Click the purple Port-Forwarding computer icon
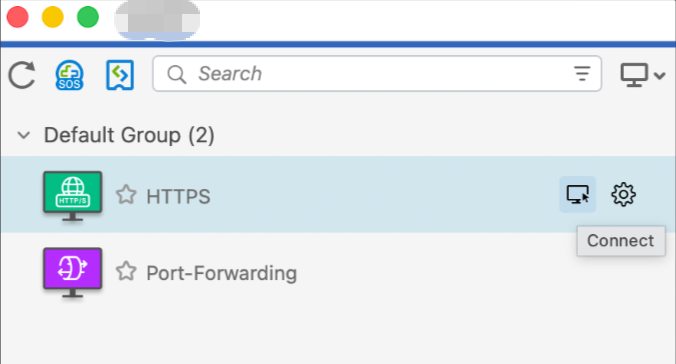 tap(72, 273)
